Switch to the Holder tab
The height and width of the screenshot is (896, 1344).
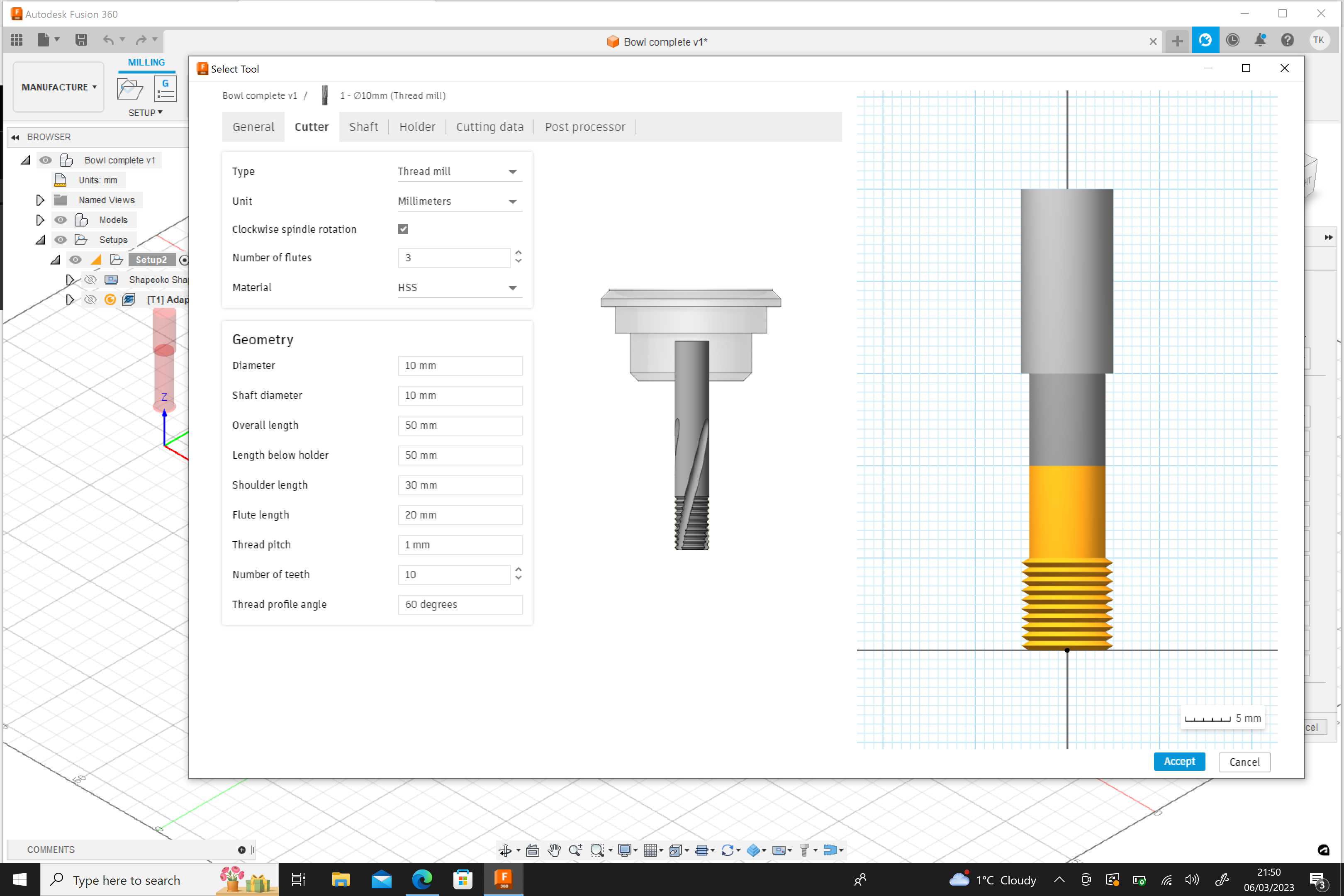point(417,127)
